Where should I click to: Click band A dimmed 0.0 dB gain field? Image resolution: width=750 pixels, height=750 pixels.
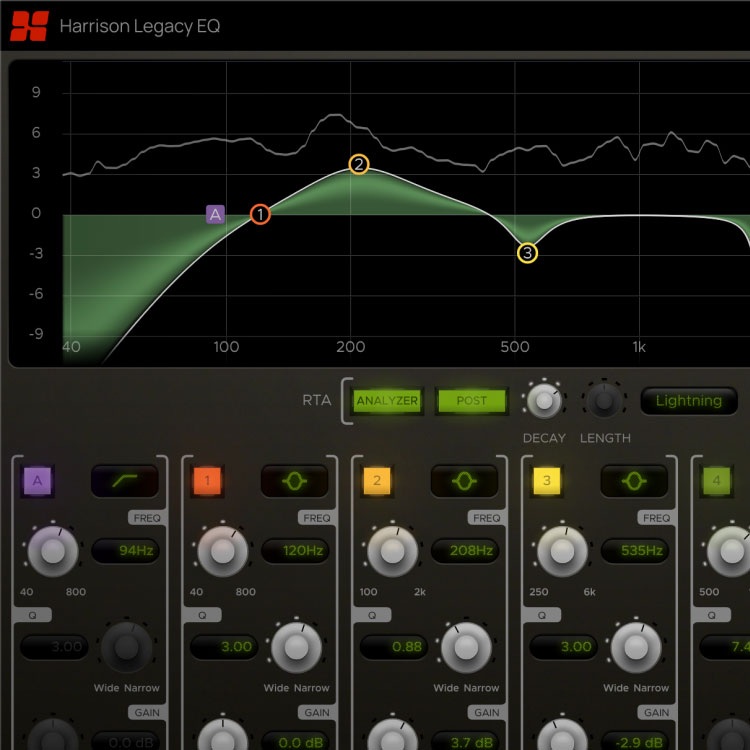click(x=125, y=741)
